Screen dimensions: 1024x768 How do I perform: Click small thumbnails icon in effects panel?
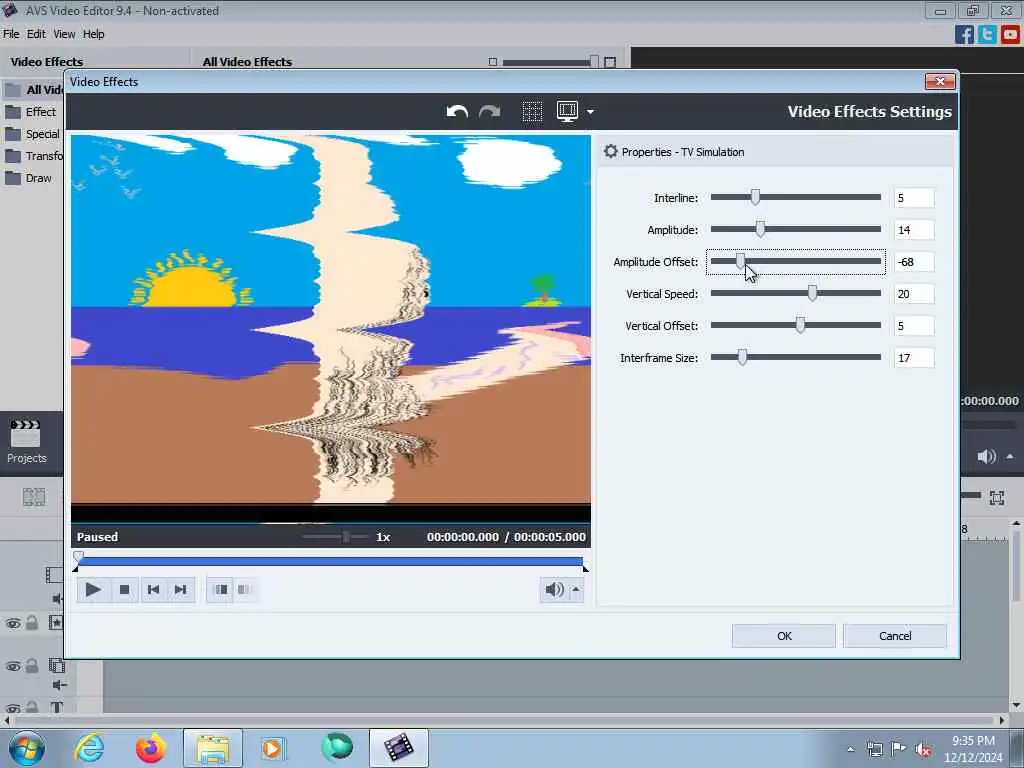tap(493, 62)
